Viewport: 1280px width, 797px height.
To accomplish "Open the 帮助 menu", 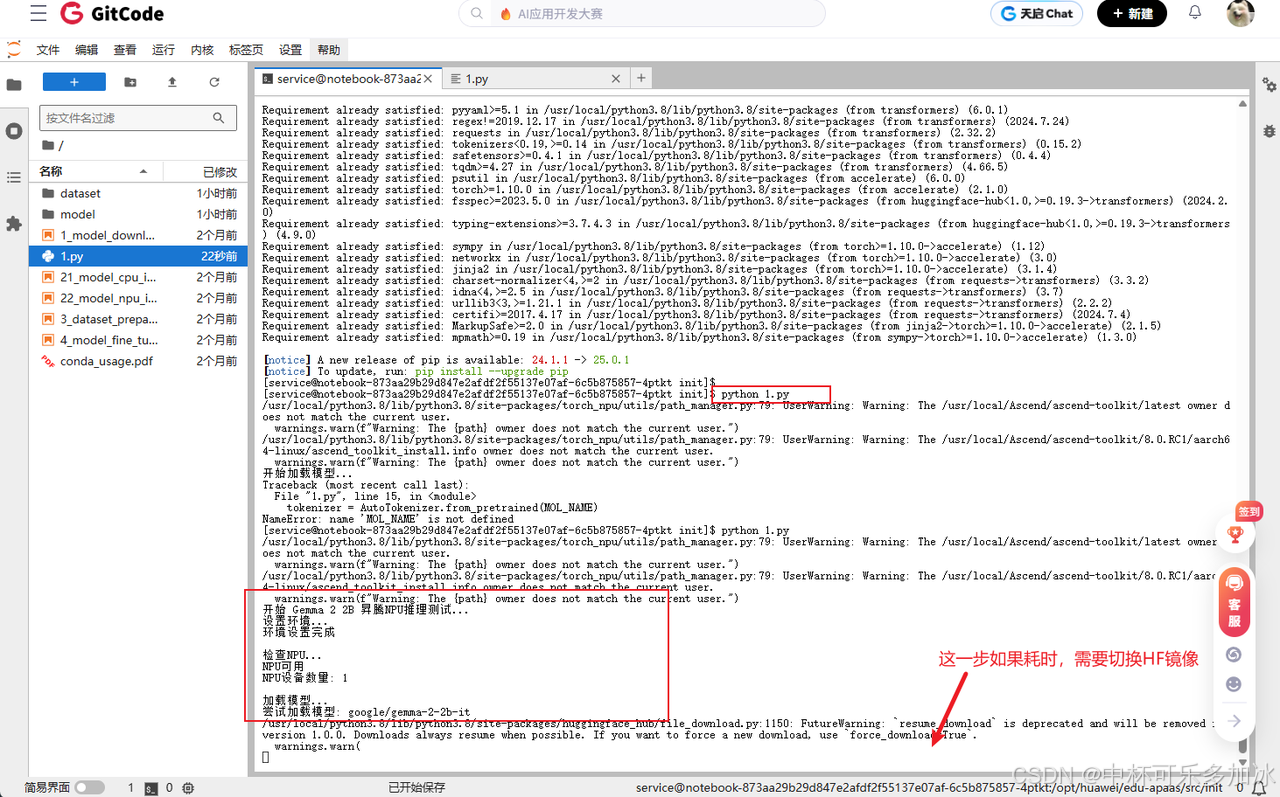I will pos(329,50).
